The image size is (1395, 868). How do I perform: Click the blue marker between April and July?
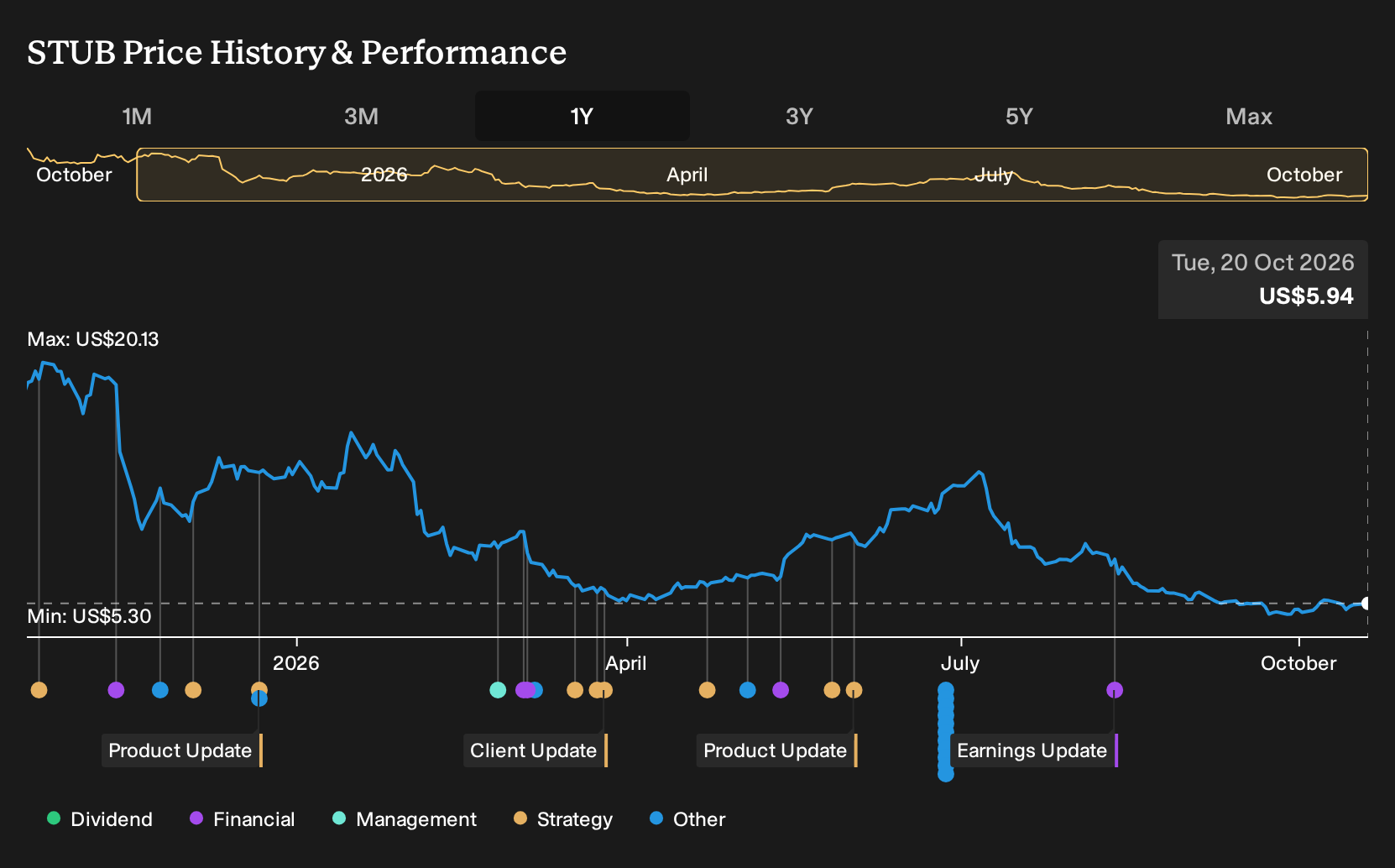748,690
